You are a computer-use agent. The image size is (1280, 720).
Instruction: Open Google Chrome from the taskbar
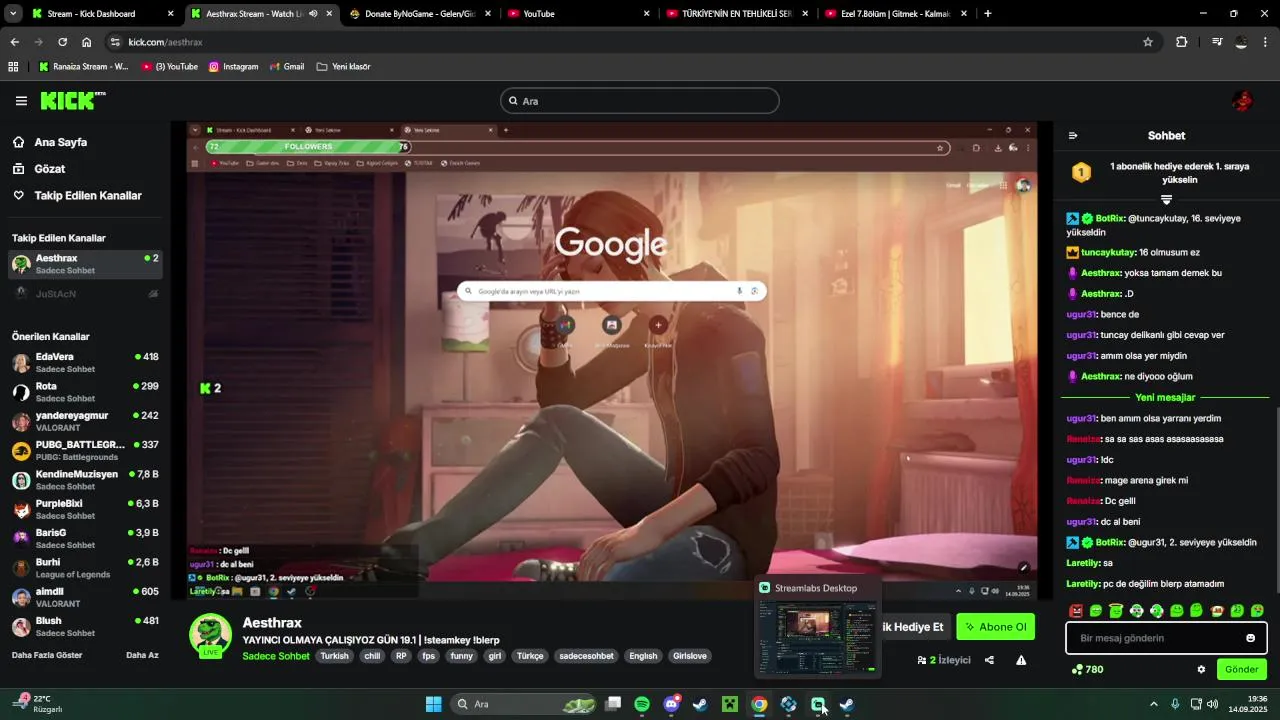759,704
